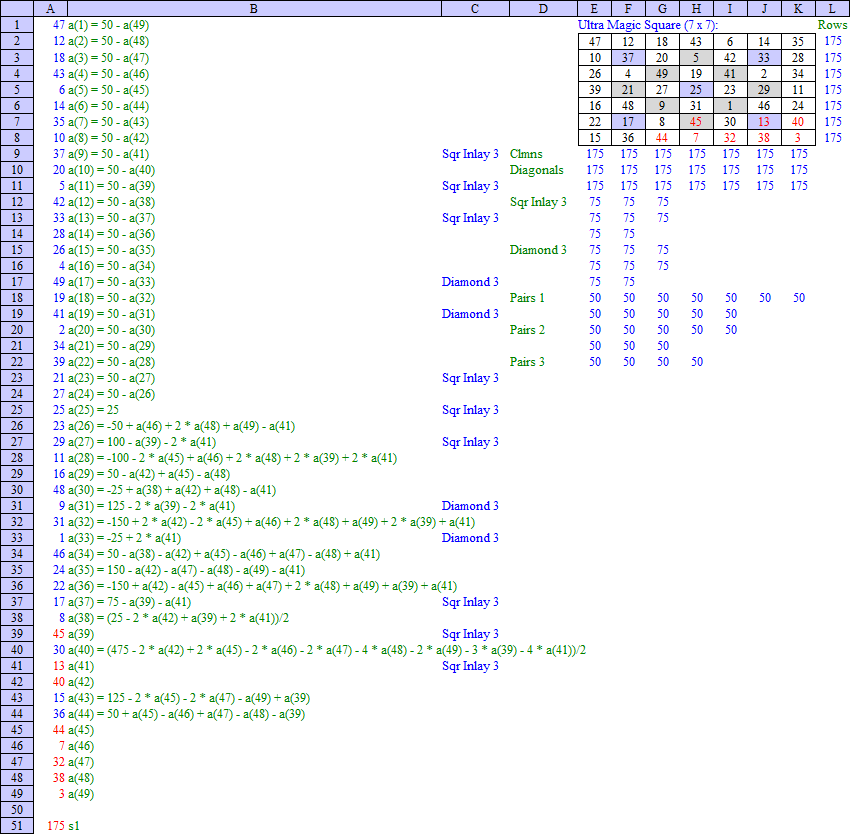851x834 pixels.
Task: Select the cell reading "a(25) = 25"
Action: 93,410
